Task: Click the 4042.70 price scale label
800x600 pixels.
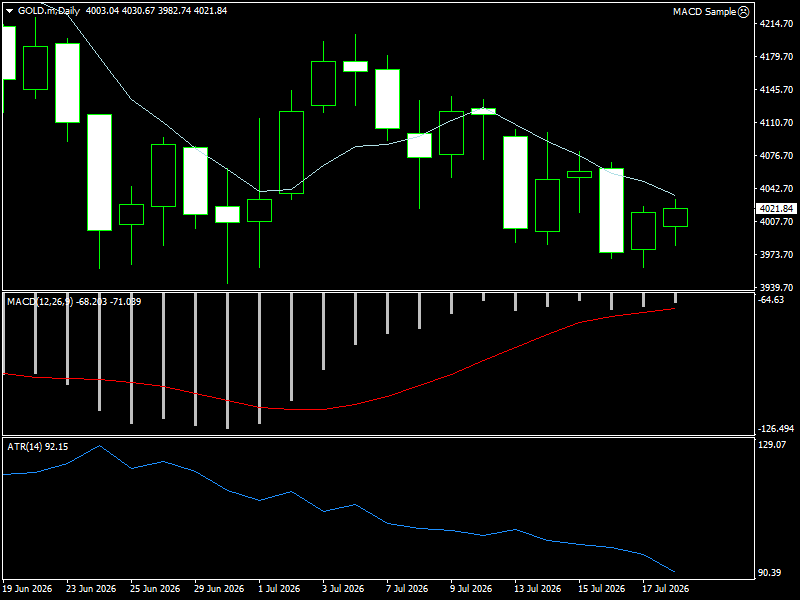Action: pos(776,189)
